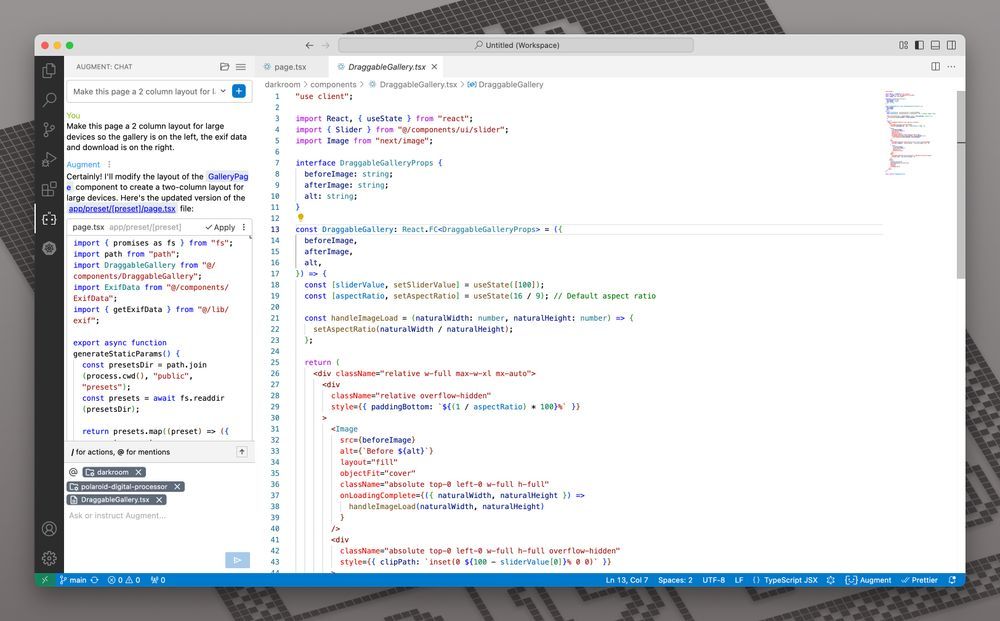Switch branch via main in status bar
1000x621 pixels.
[x=73, y=580]
